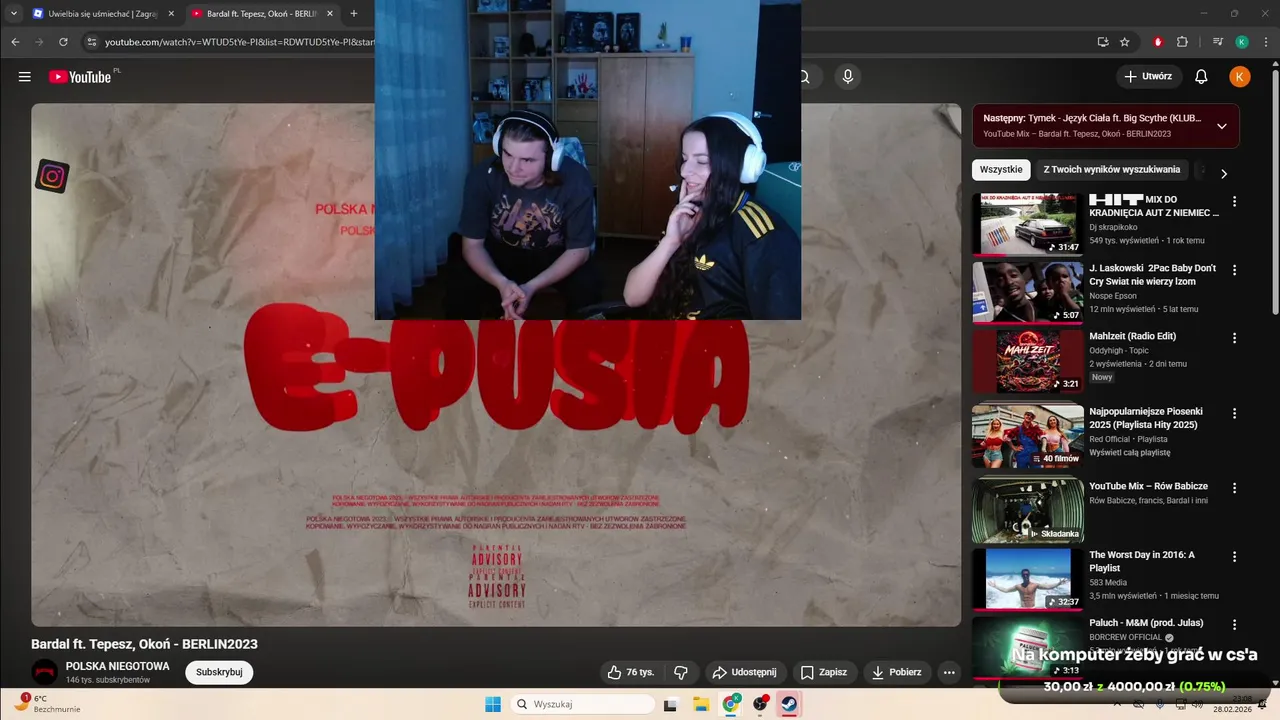
Task: Open YouTube notifications bell
Action: click(x=1201, y=77)
